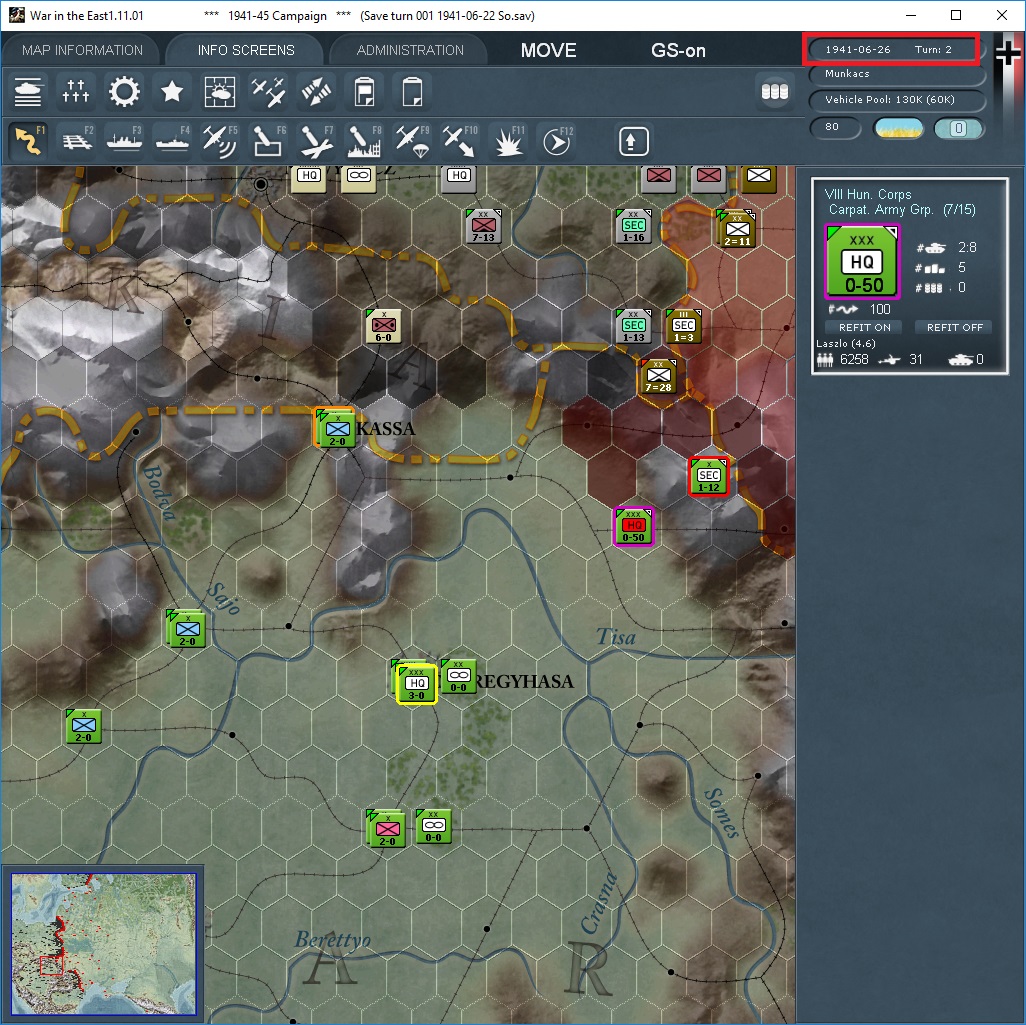Select the SEC 1-13 unit on map
Viewport: 1026px width, 1025px height.
pos(633,326)
